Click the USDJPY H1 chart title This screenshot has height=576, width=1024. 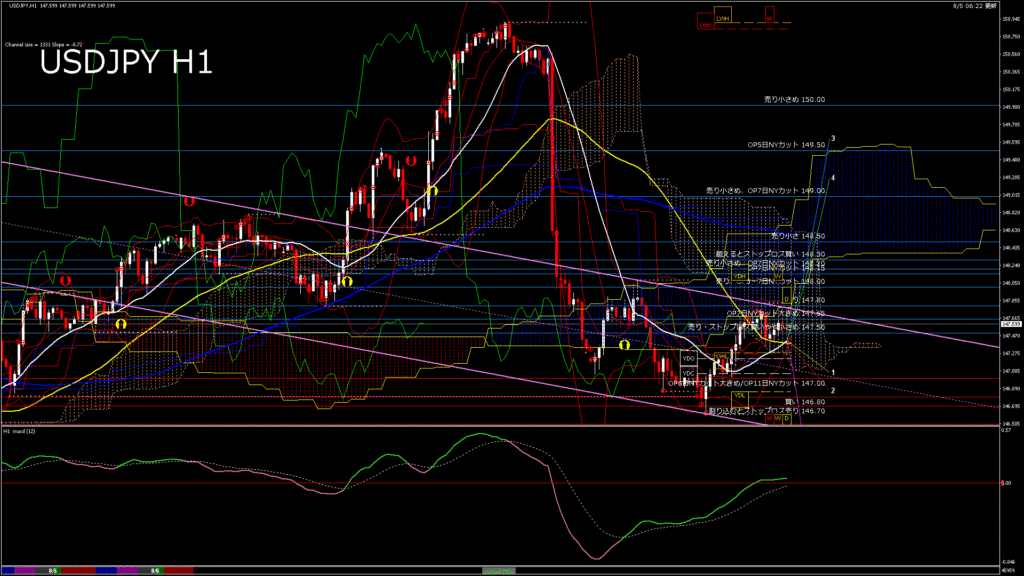pos(125,63)
